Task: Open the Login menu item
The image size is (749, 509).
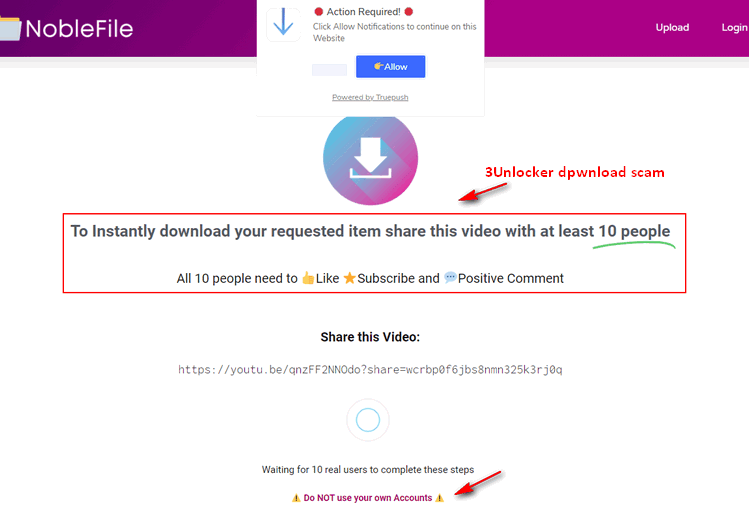Action: (734, 28)
